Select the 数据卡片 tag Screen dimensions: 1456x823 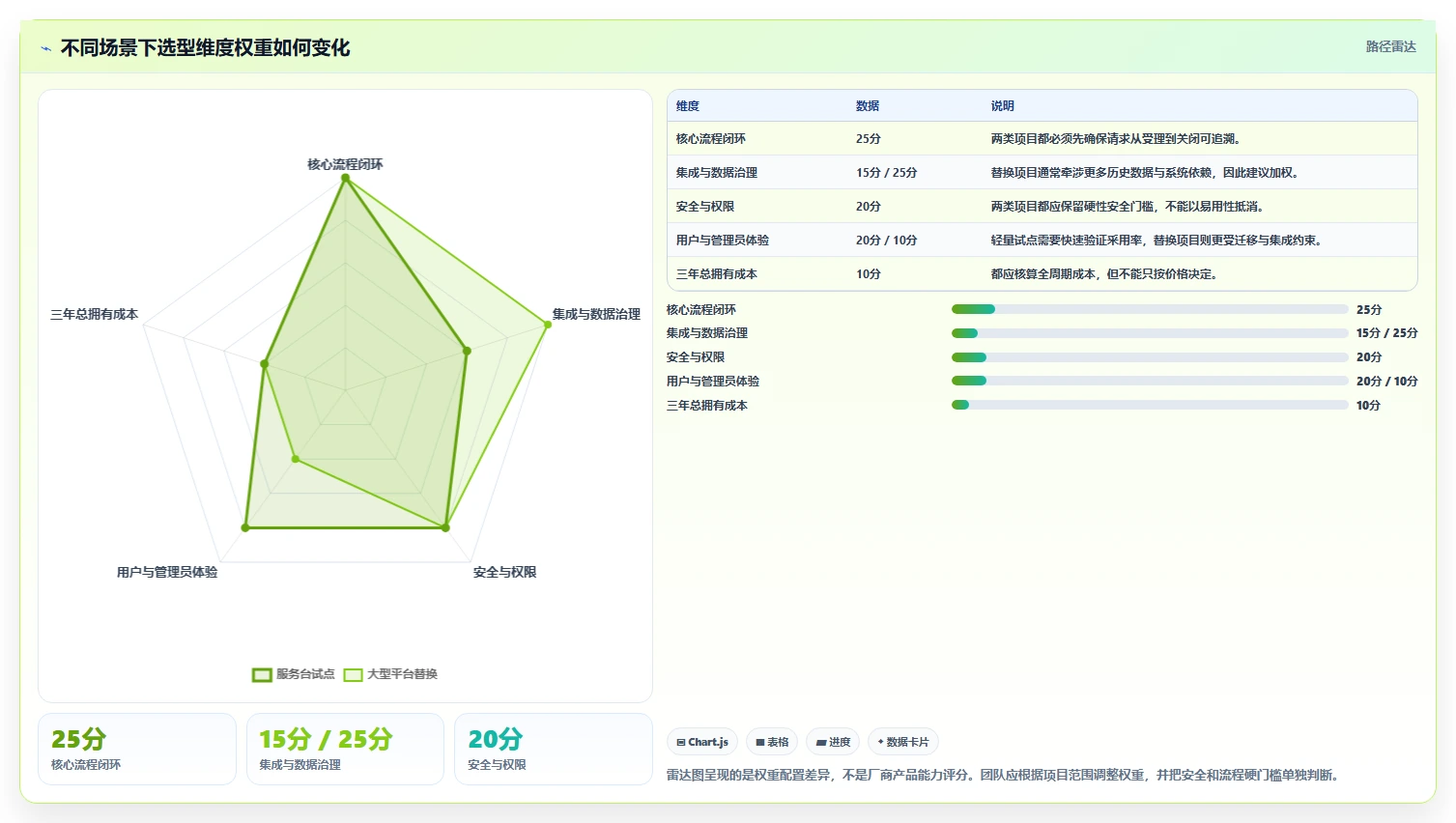(903, 742)
